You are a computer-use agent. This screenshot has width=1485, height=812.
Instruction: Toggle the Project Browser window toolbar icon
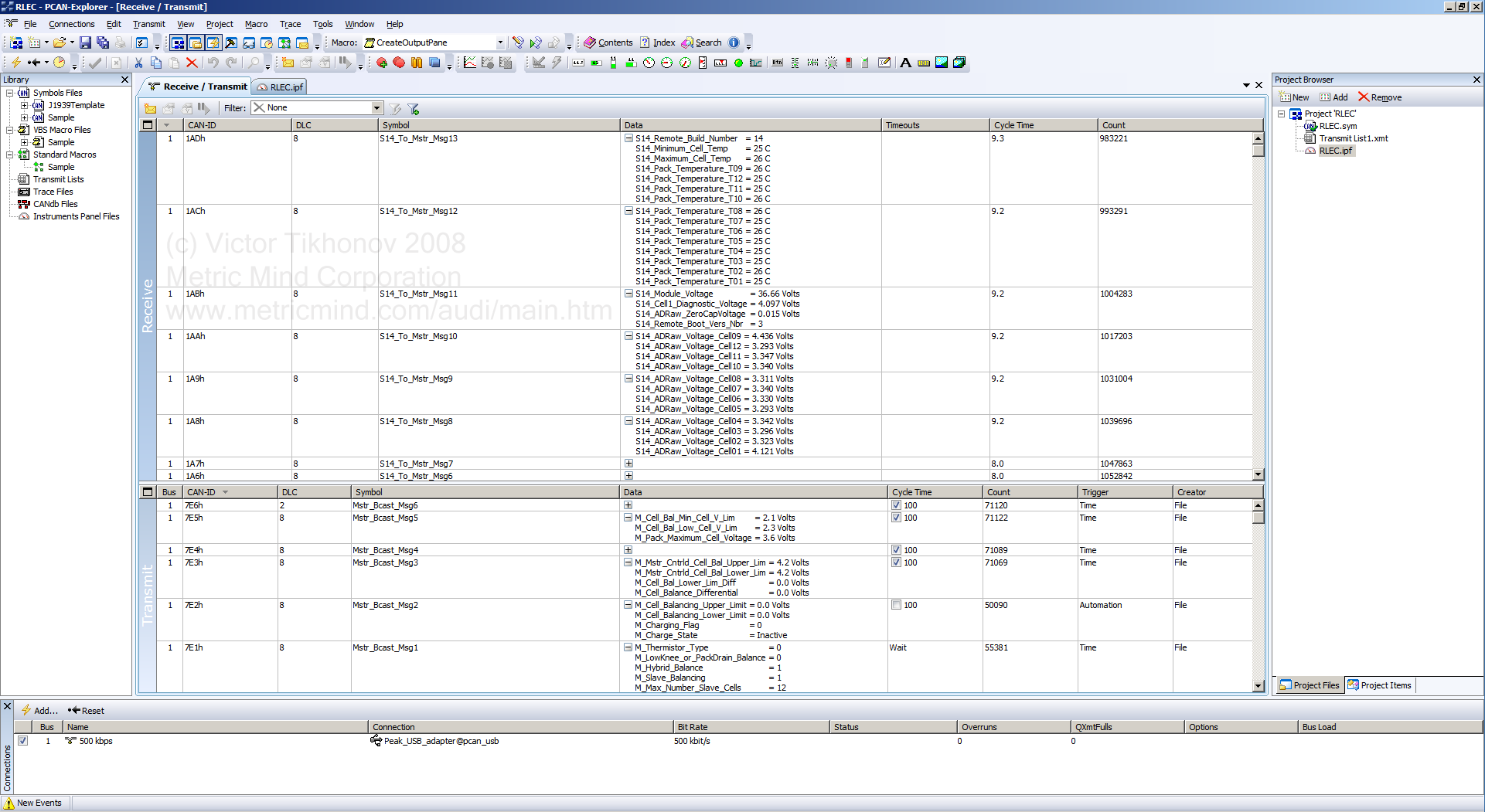click(x=178, y=42)
